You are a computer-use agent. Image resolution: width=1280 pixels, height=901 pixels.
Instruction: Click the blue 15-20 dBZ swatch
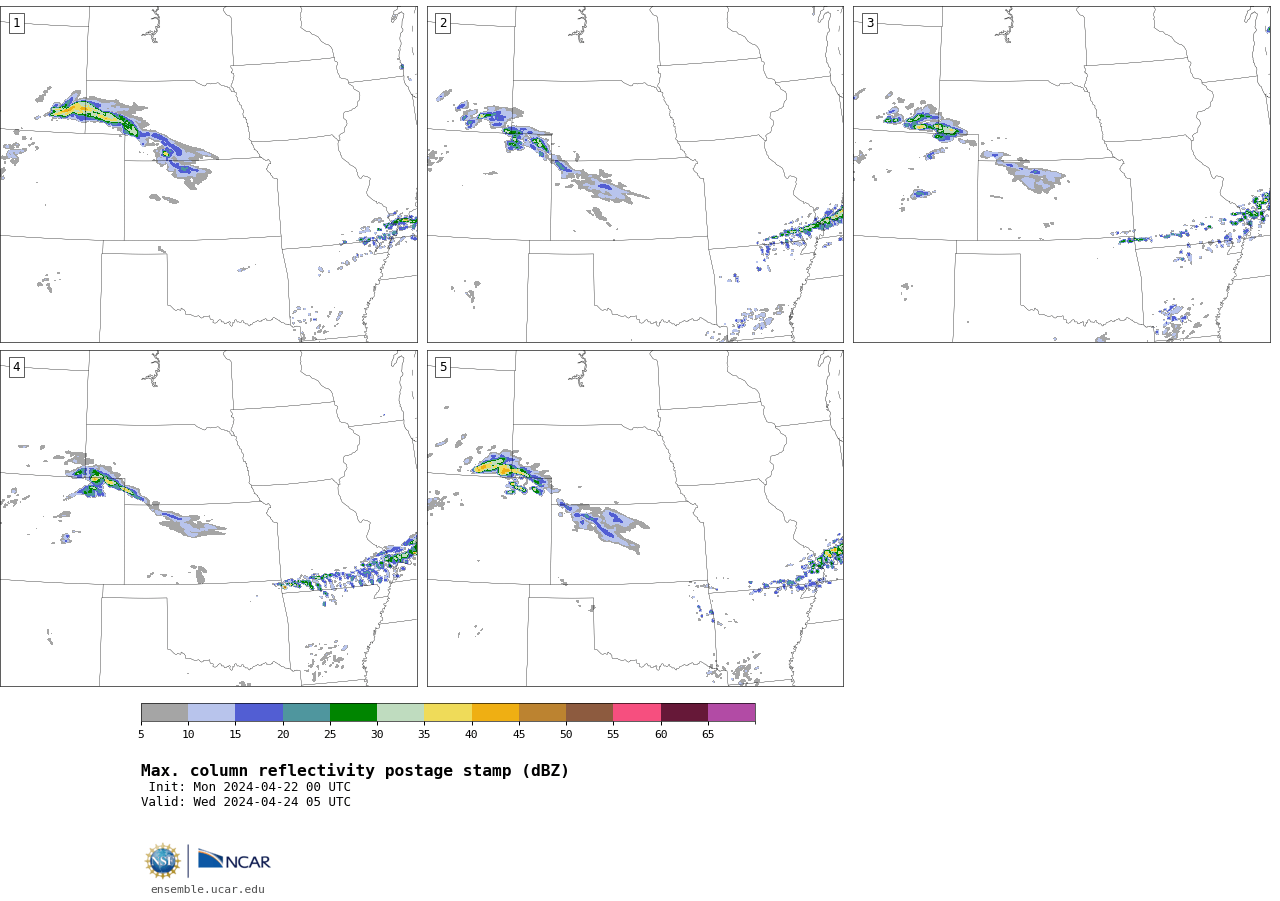[x=259, y=712]
